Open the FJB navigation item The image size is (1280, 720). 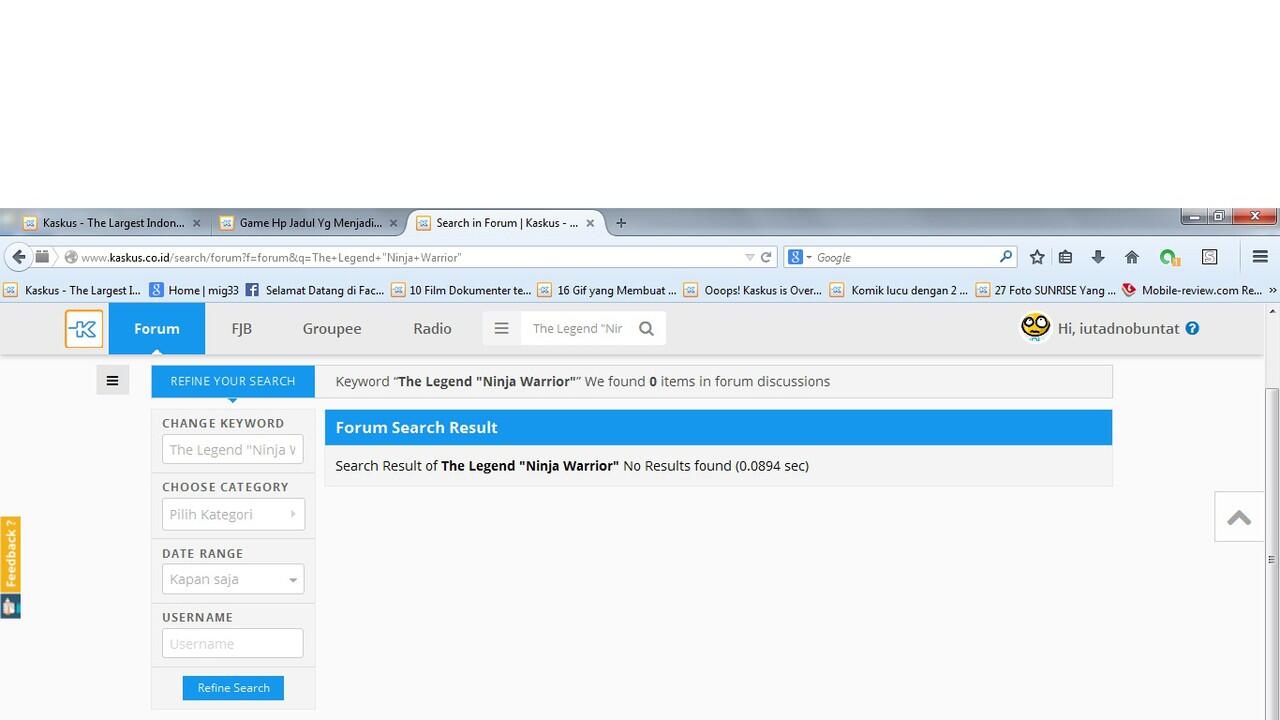tap(241, 328)
